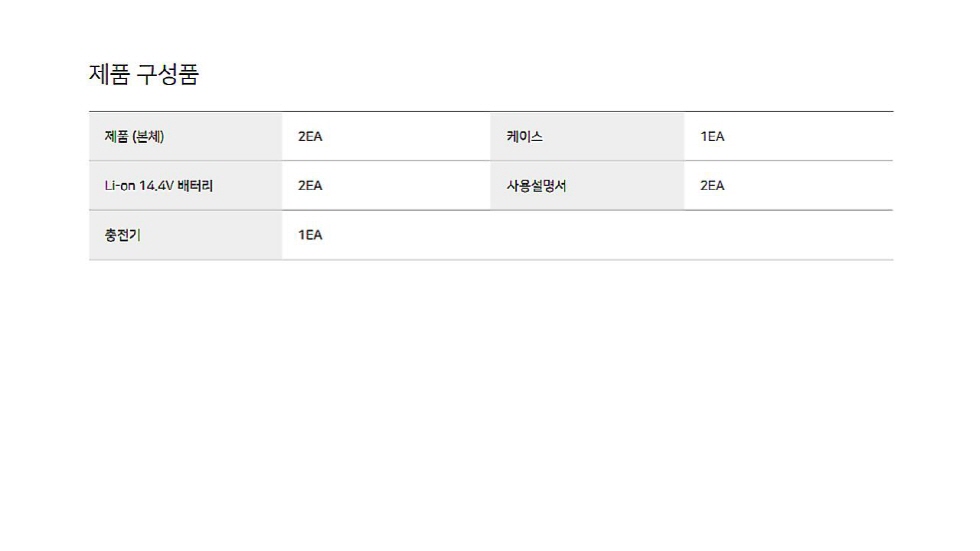Select the 배터리 word in the second row
980x551 pixels.
pyautogui.click(x=195, y=186)
